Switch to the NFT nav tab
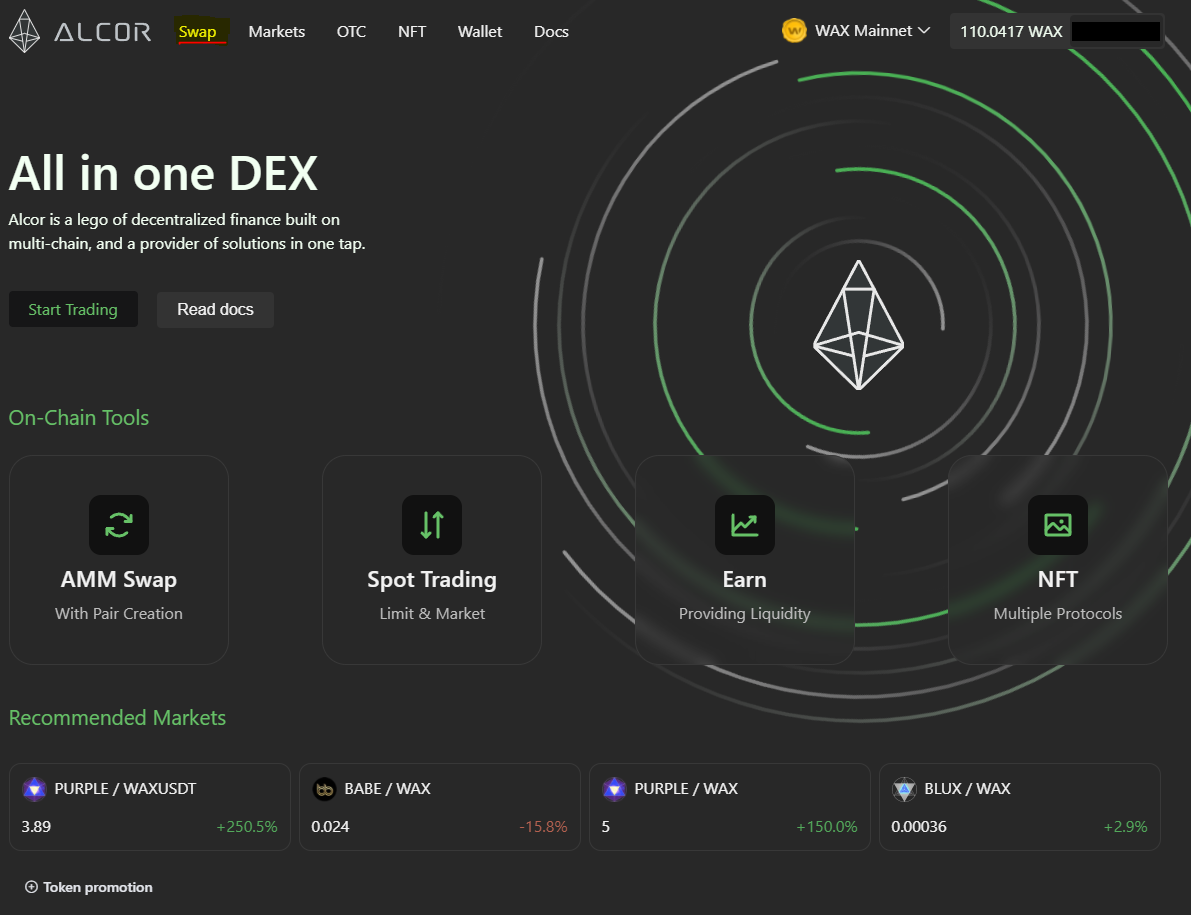Image resolution: width=1191 pixels, height=915 pixels. click(x=412, y=32)
